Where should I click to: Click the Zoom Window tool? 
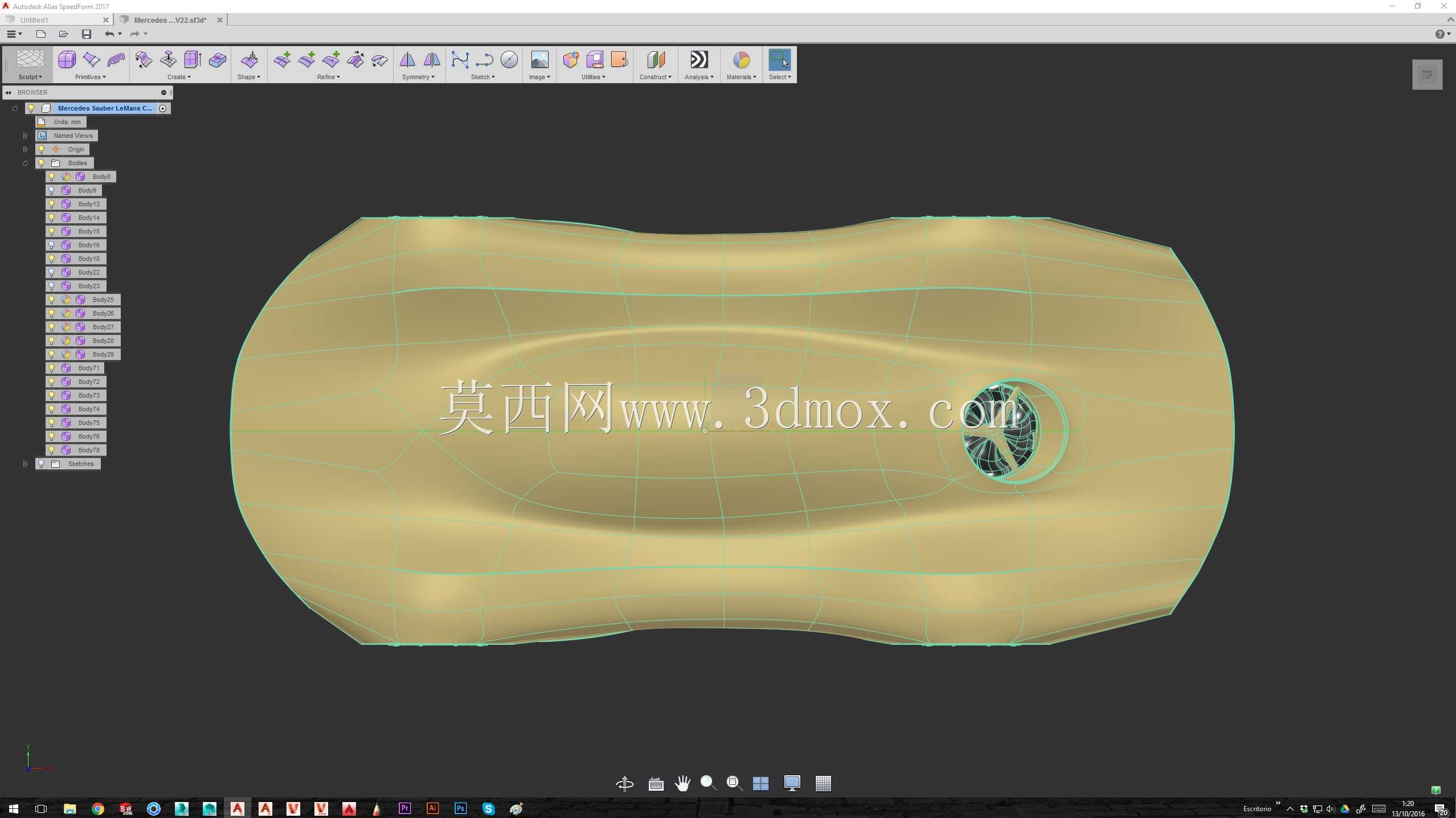[x=734, y=784]
